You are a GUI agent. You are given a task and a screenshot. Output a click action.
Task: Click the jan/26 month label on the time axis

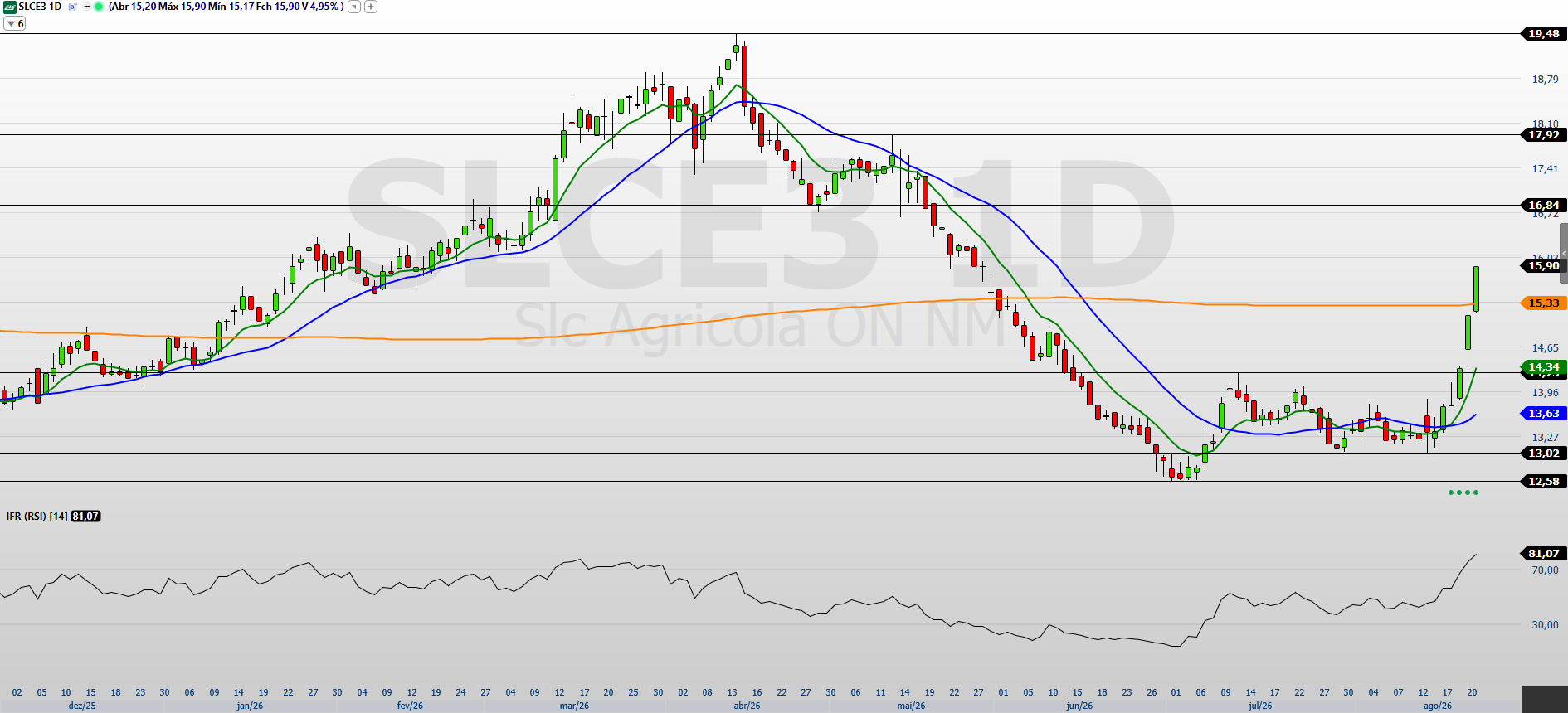tap(250, 706)
